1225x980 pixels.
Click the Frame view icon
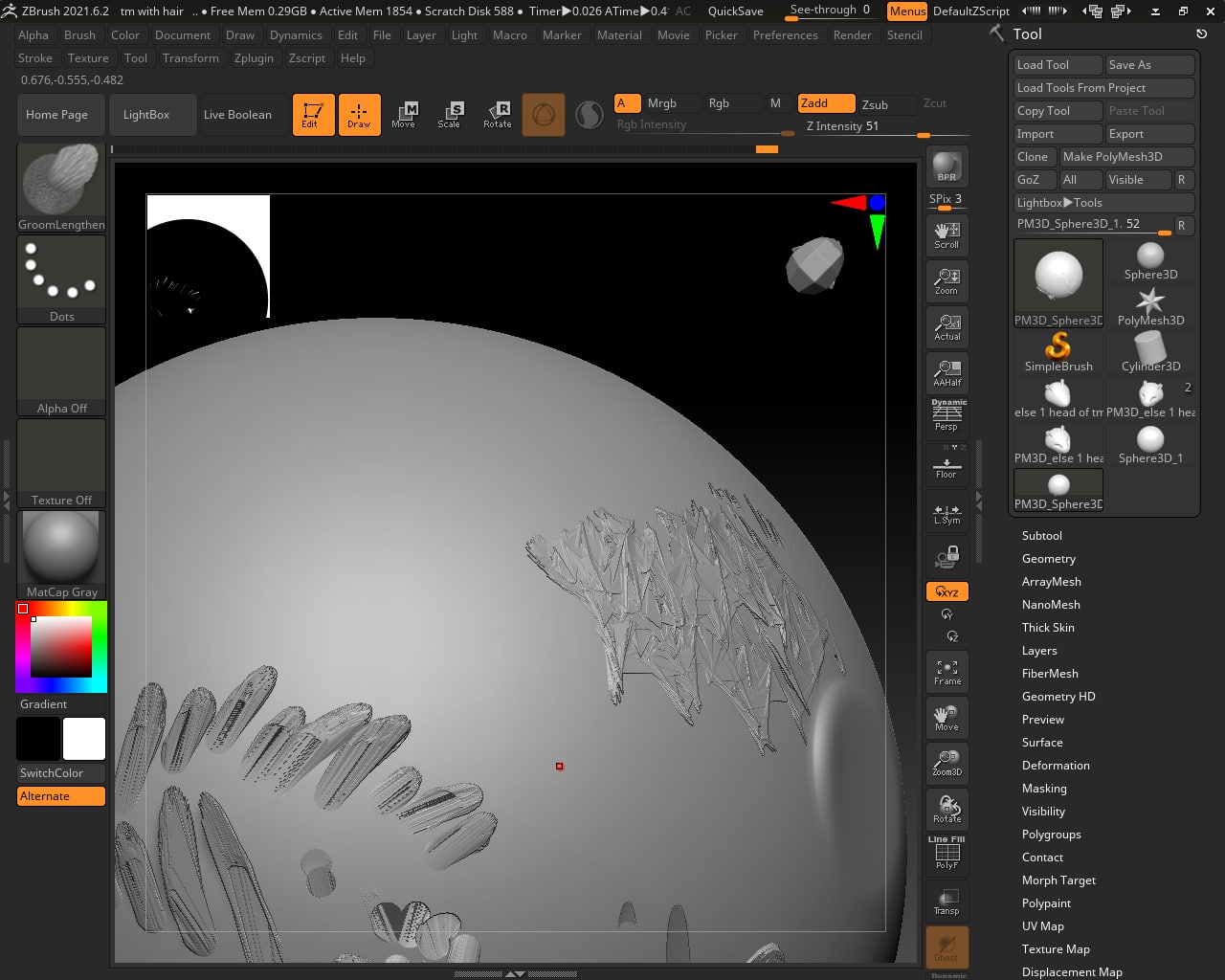point(947,672)
